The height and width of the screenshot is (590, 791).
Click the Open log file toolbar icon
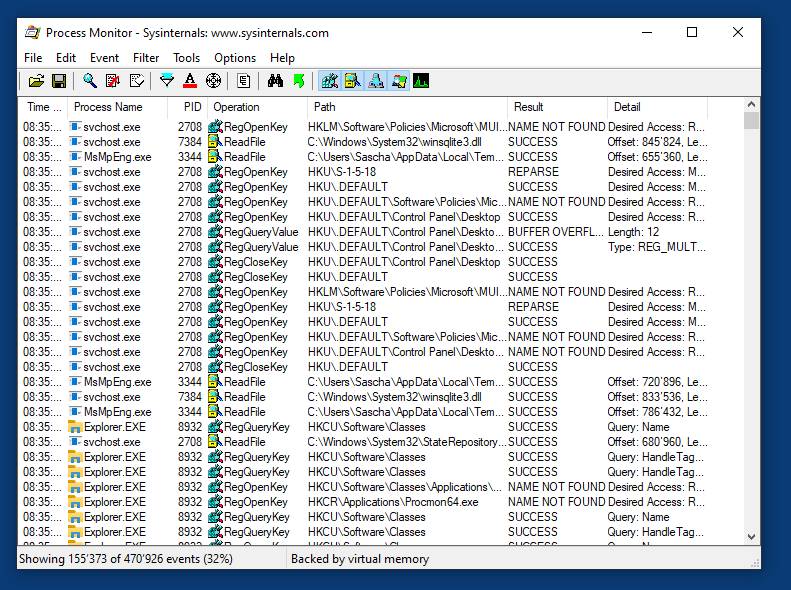click(x=36, y=81)
